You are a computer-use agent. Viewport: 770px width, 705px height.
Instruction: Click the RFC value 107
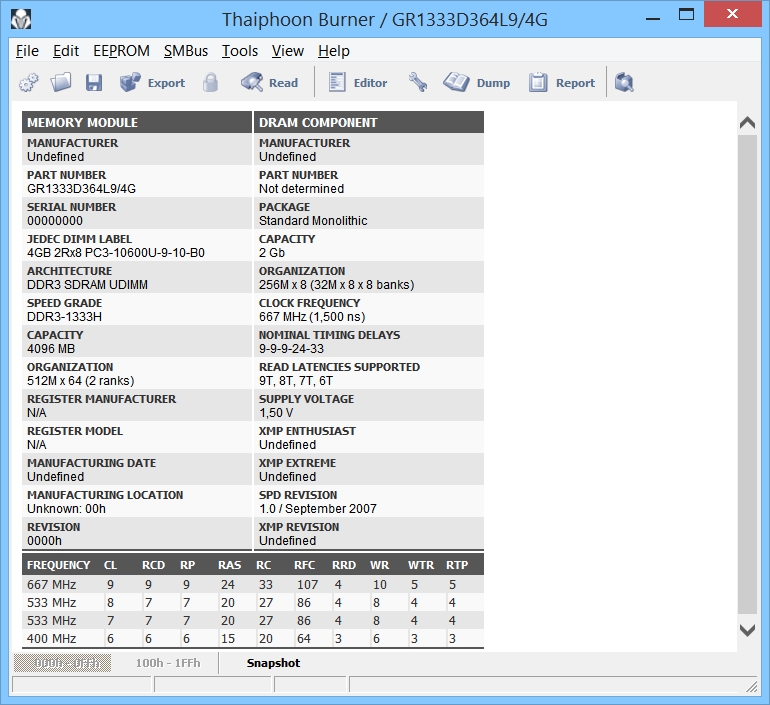pos(307,584)
